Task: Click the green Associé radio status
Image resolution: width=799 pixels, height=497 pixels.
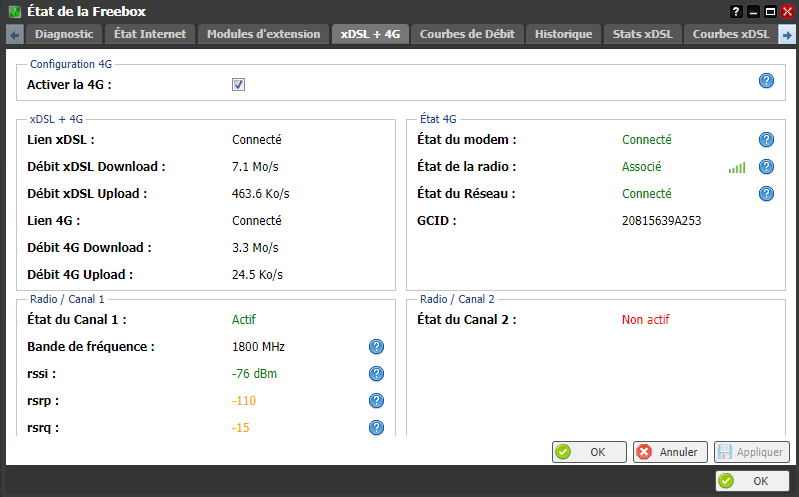Action: tap(642, 167)
